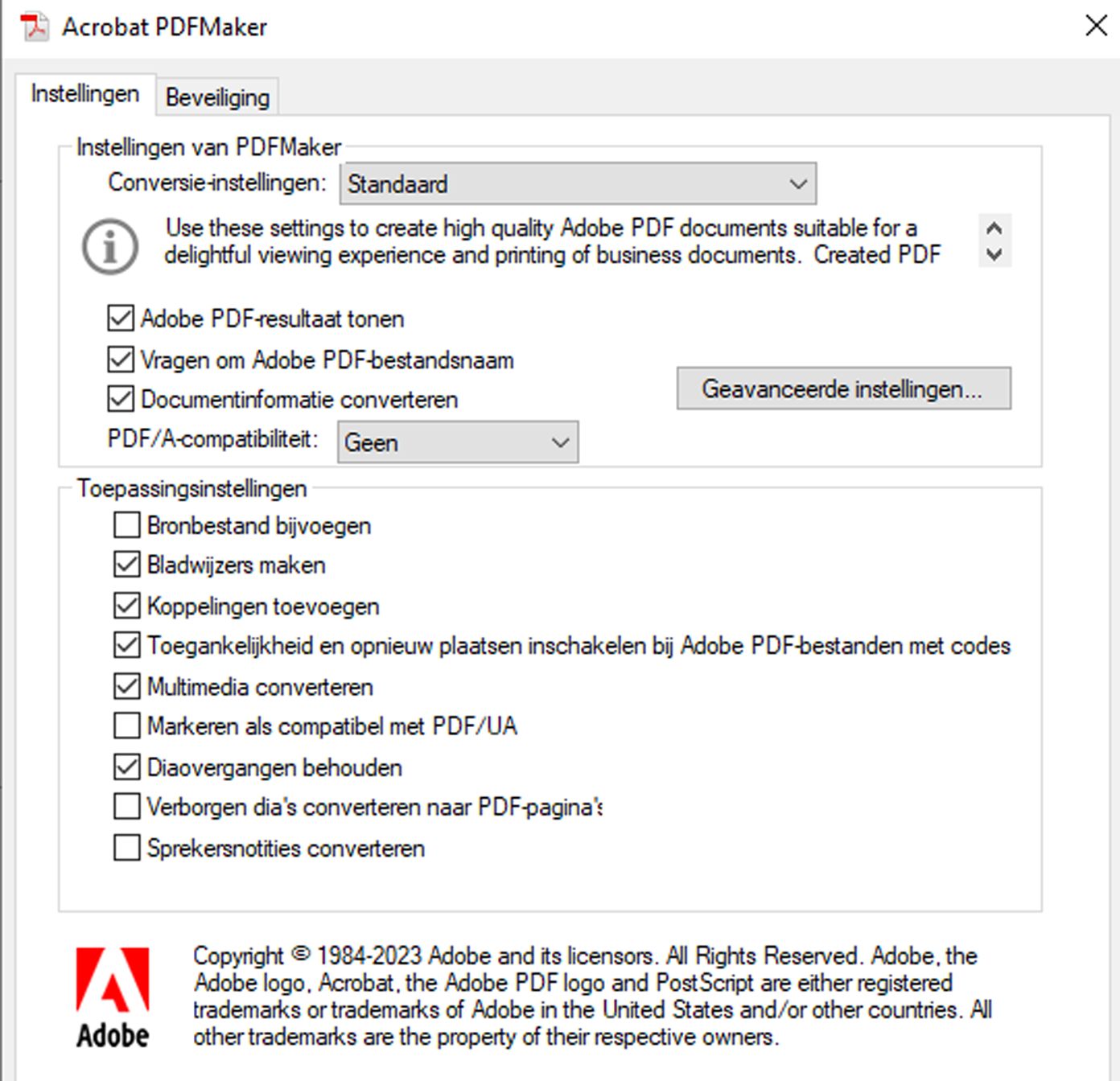The image size is (1120, 1081).
Task: Select the Instellingen tab
Action: (x=84, y=94)
